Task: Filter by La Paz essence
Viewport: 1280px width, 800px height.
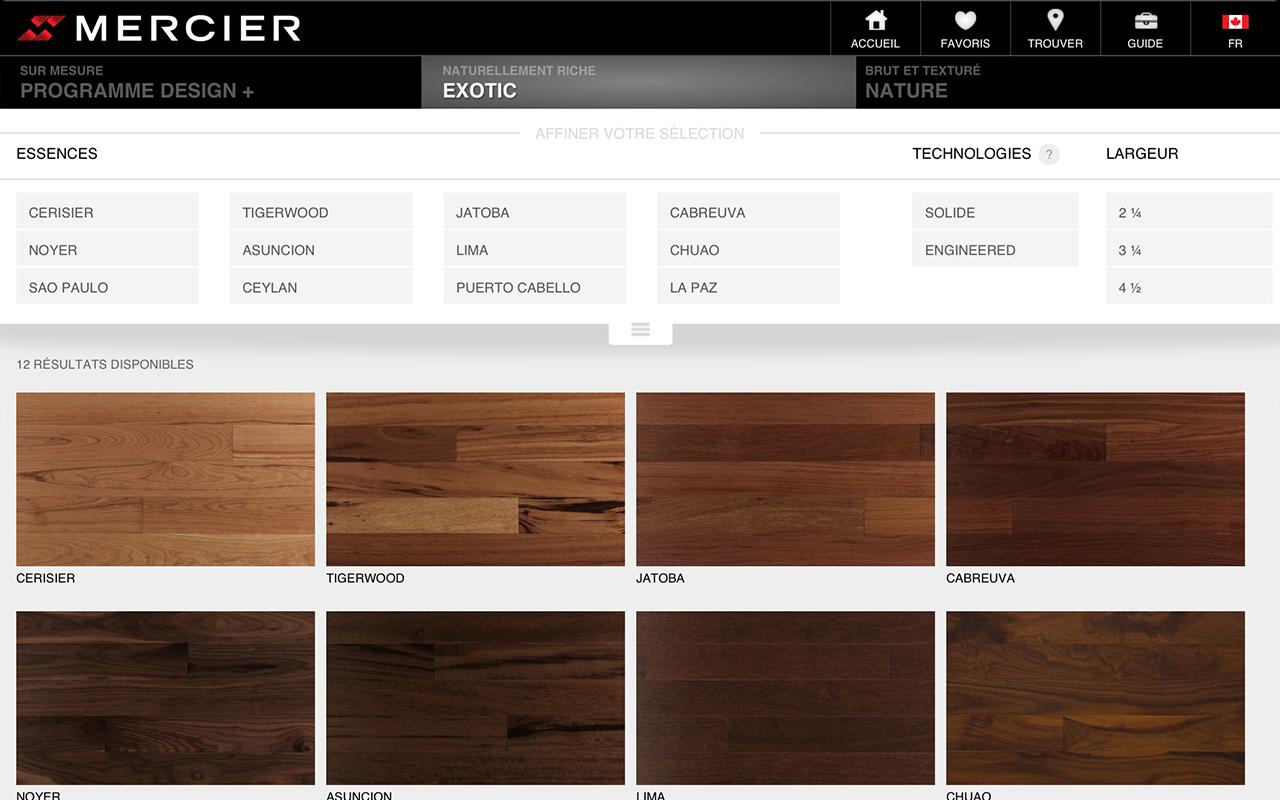Action: tap(749, 287)
